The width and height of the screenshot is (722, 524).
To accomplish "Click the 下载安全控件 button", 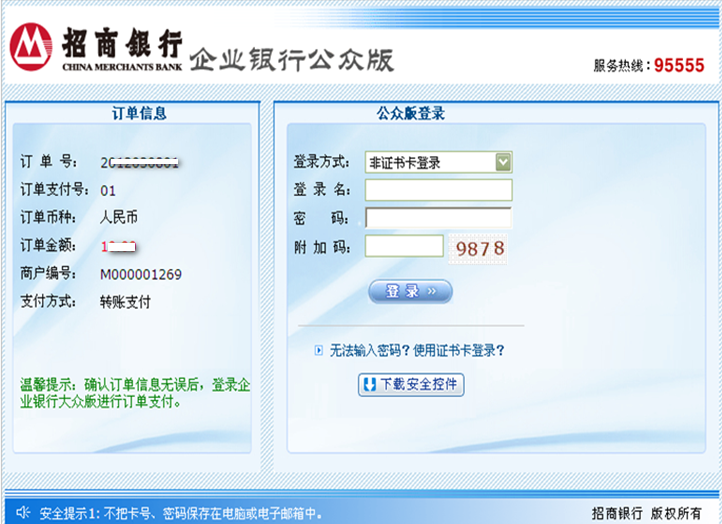I will point(411,385).
